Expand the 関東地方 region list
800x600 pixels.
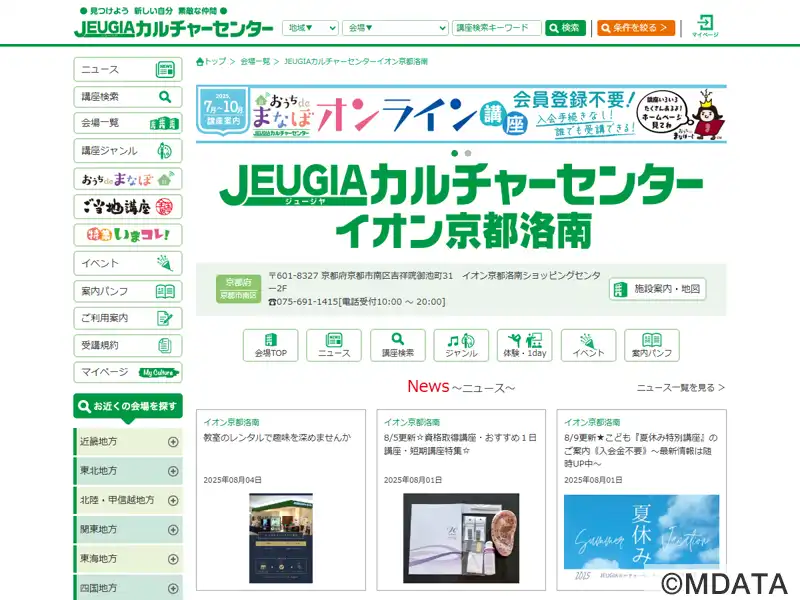[x=128, y=530]
